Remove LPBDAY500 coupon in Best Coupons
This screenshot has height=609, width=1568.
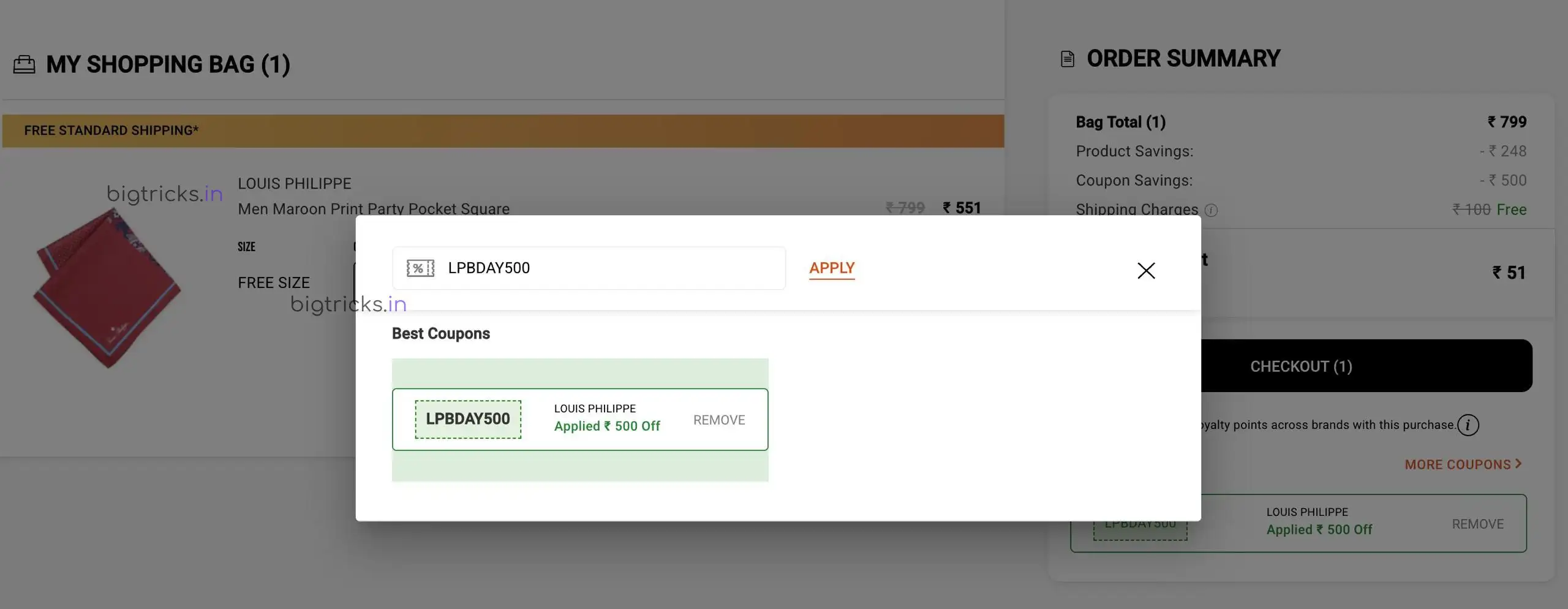718,420
